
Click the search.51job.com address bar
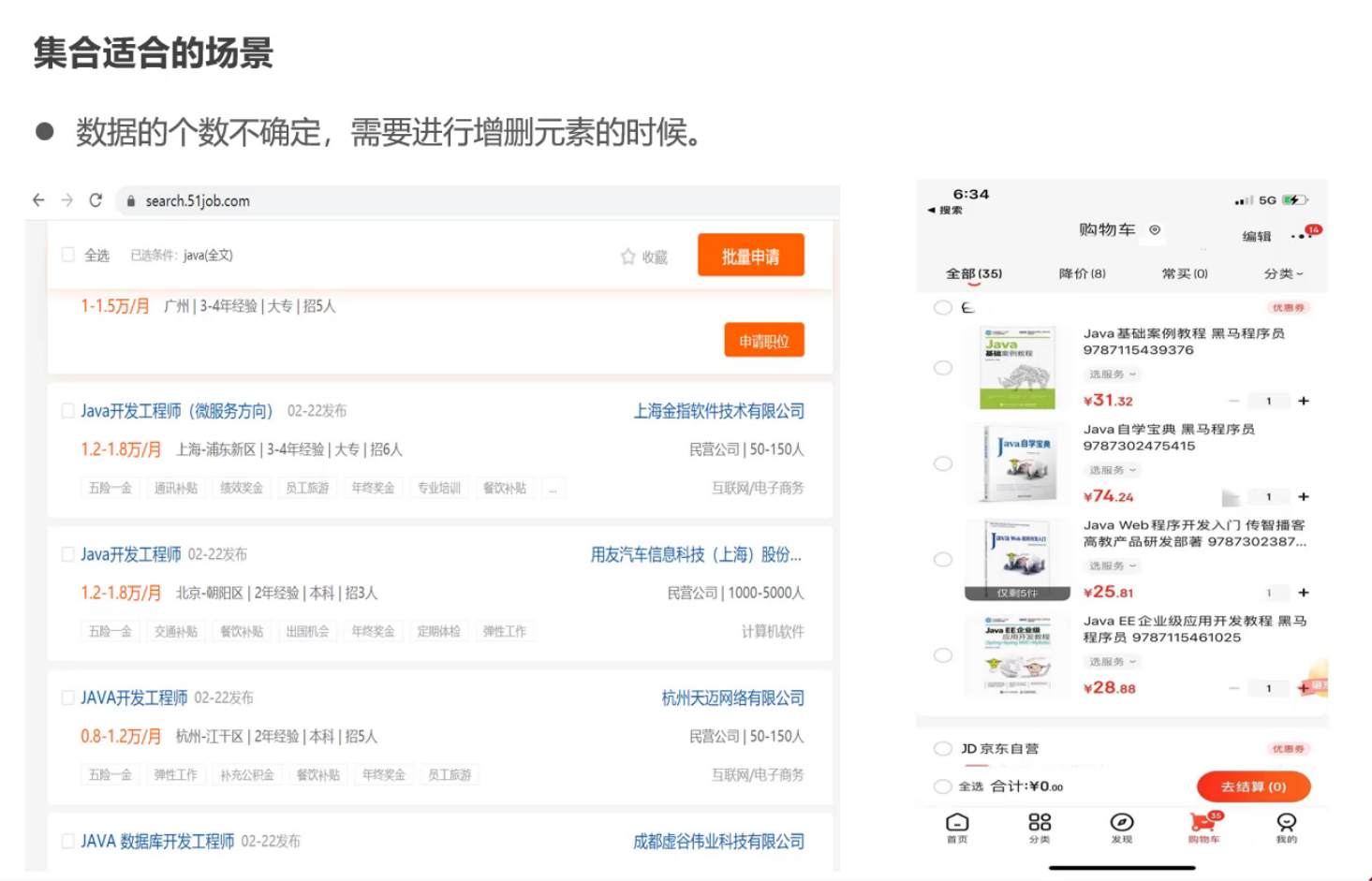(x=478, y=200)
